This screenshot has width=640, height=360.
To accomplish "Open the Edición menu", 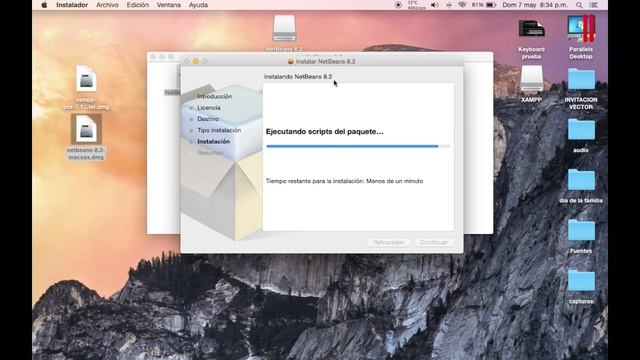I will (138, 5).
